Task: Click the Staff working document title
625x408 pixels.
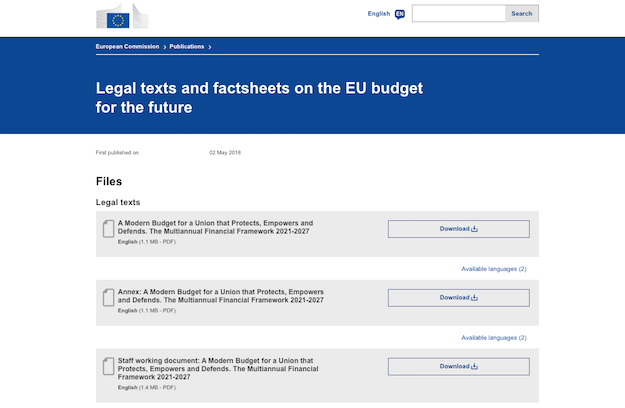Action: (218, 369)
